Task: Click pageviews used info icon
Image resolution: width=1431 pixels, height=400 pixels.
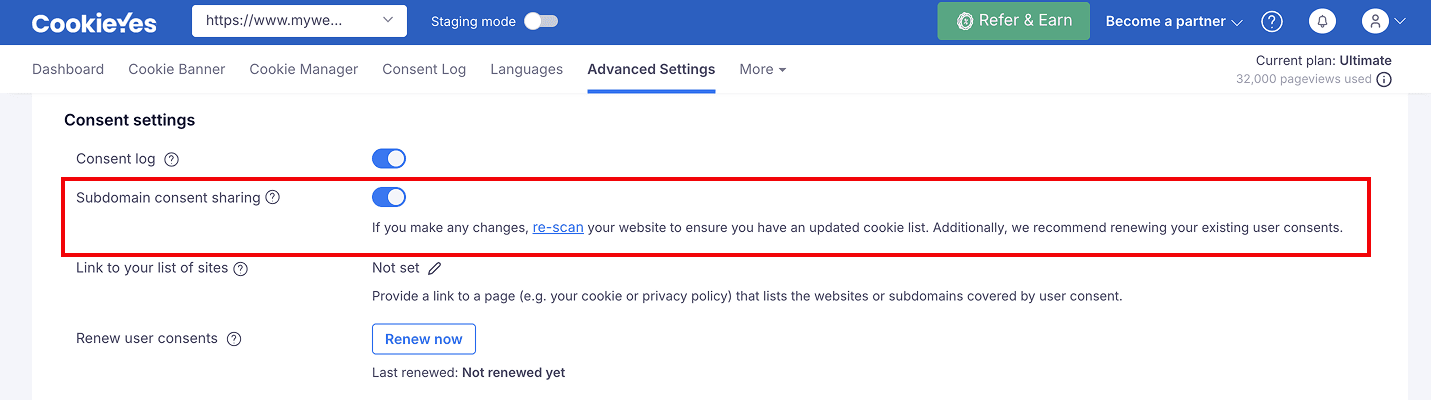Action: coord(1384,80)
